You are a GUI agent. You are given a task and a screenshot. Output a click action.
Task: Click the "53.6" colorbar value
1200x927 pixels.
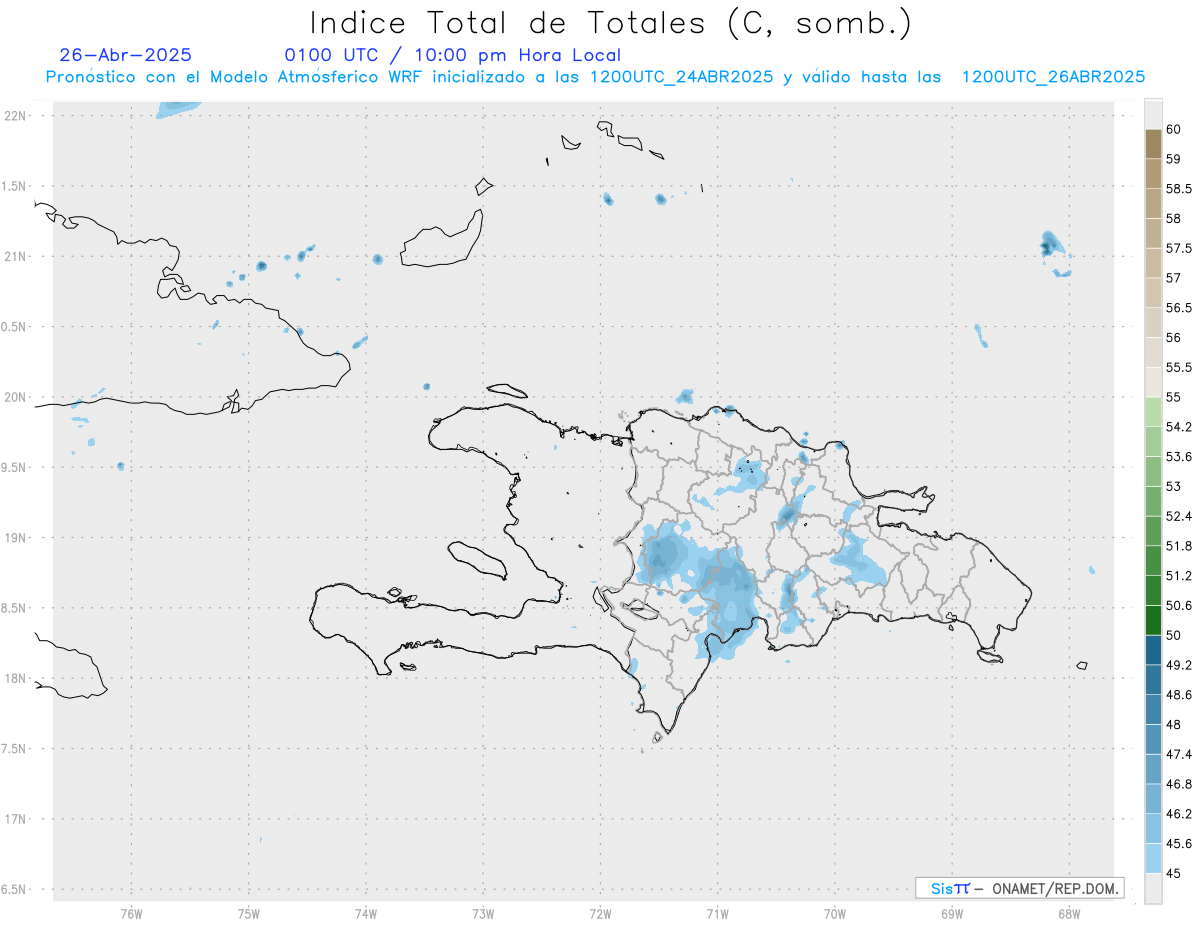point(1179,457)
